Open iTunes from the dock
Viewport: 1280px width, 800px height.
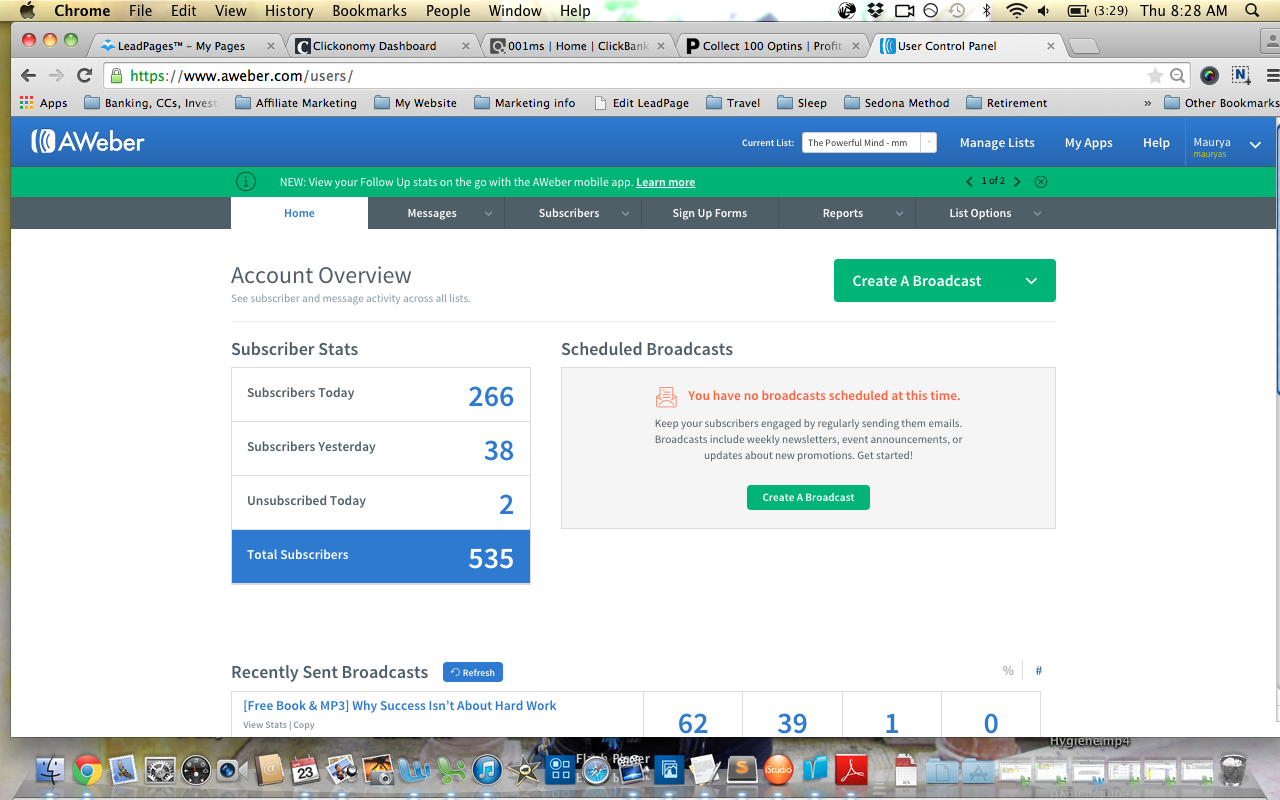click(x=486, y=769)
